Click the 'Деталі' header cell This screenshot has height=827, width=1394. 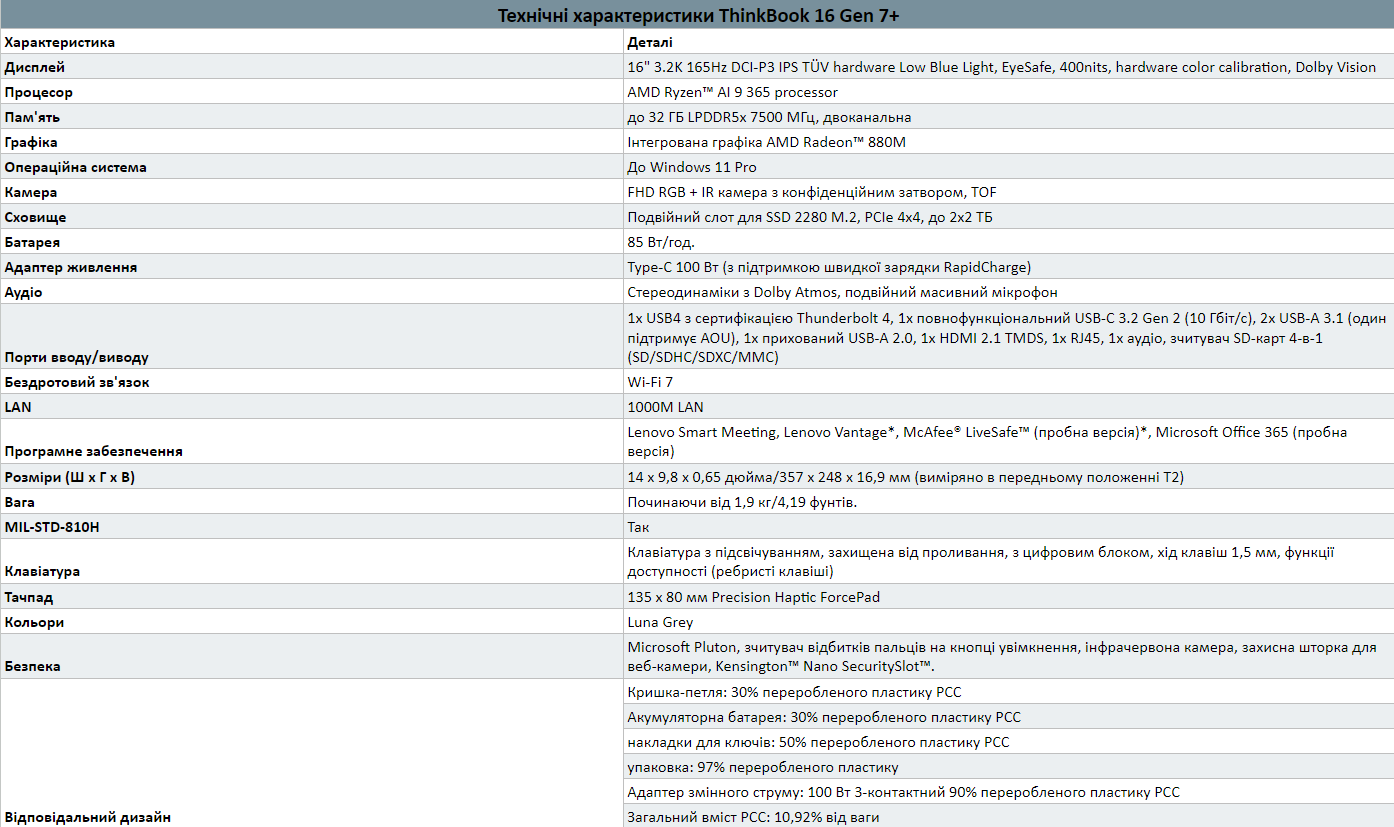click(1008, 42)
